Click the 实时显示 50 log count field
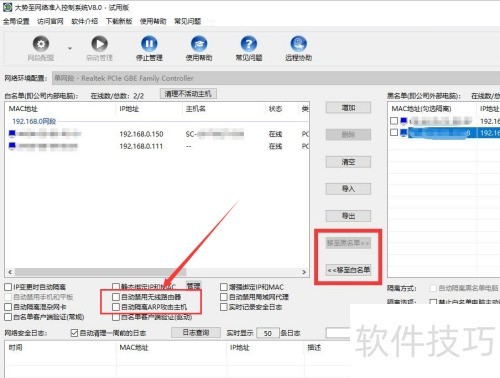The image size is (500, 378). pos(268,333)
